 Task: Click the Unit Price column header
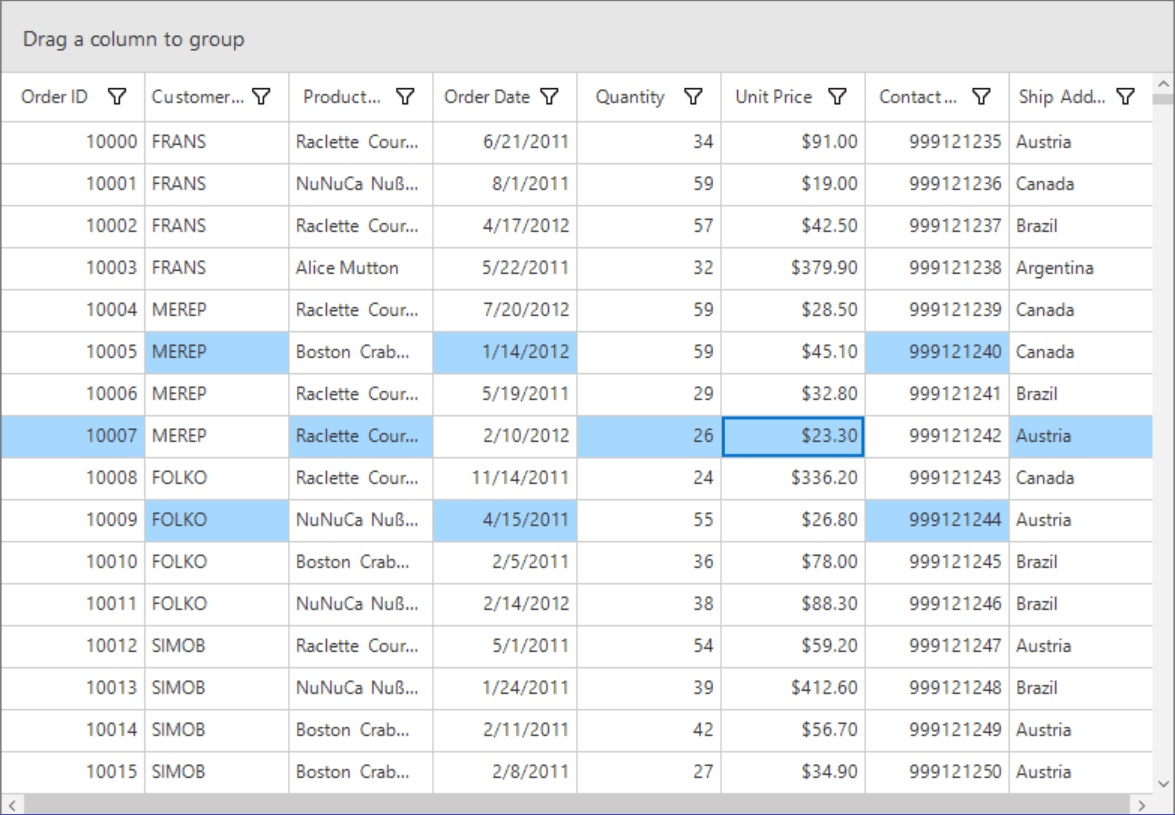tap(775, 97)
